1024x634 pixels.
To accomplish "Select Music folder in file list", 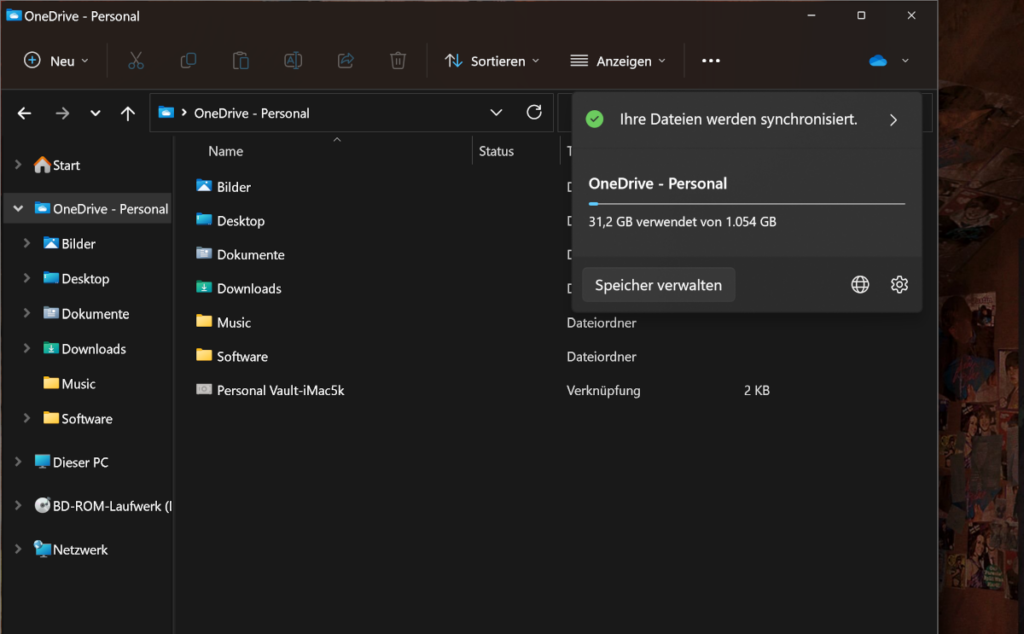I will click(234, 322).
